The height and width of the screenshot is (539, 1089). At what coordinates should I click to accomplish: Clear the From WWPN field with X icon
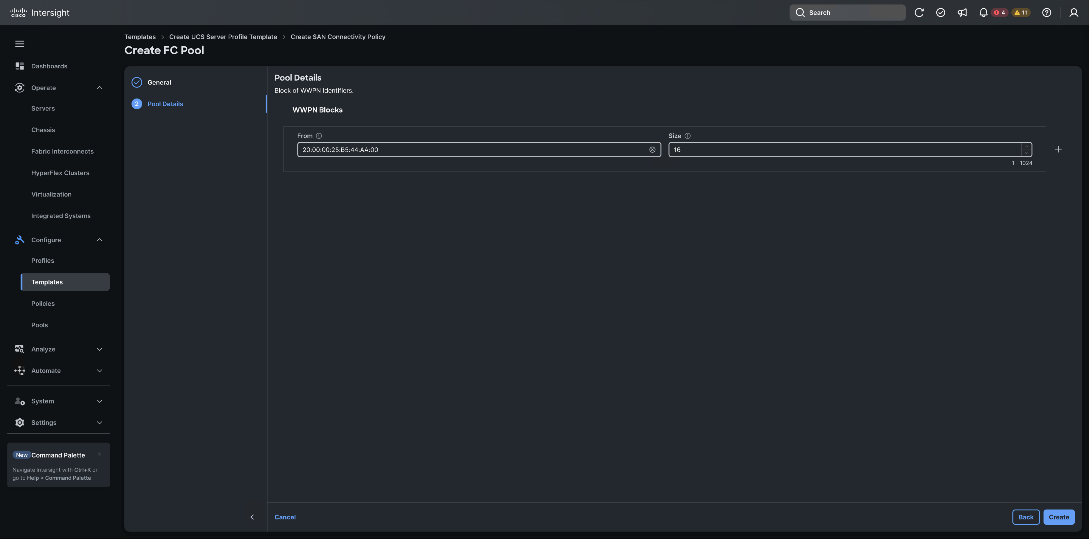point(652,149)
